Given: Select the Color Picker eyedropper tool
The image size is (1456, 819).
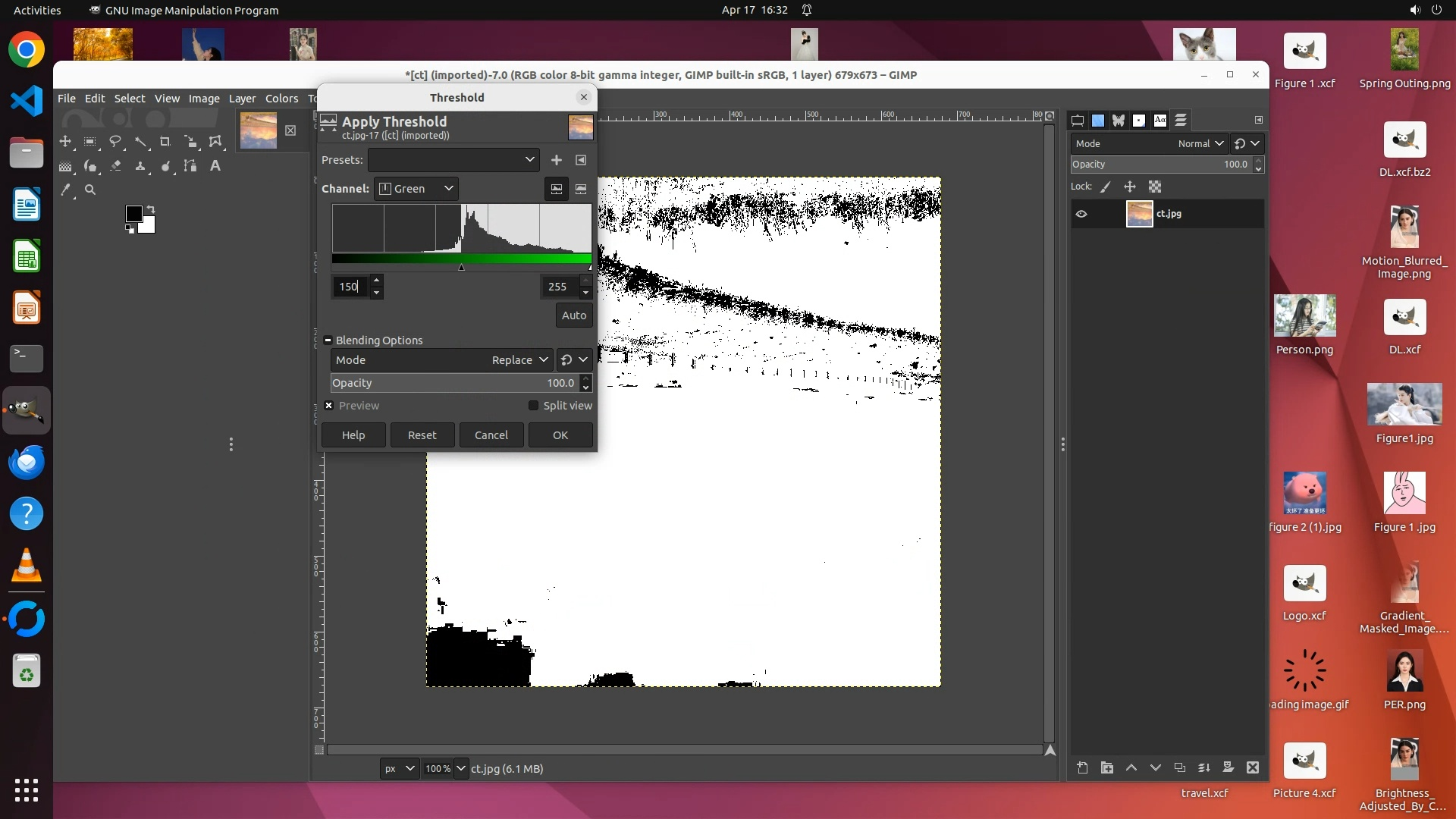Looking at the screenshot, I should click(66, 190).
